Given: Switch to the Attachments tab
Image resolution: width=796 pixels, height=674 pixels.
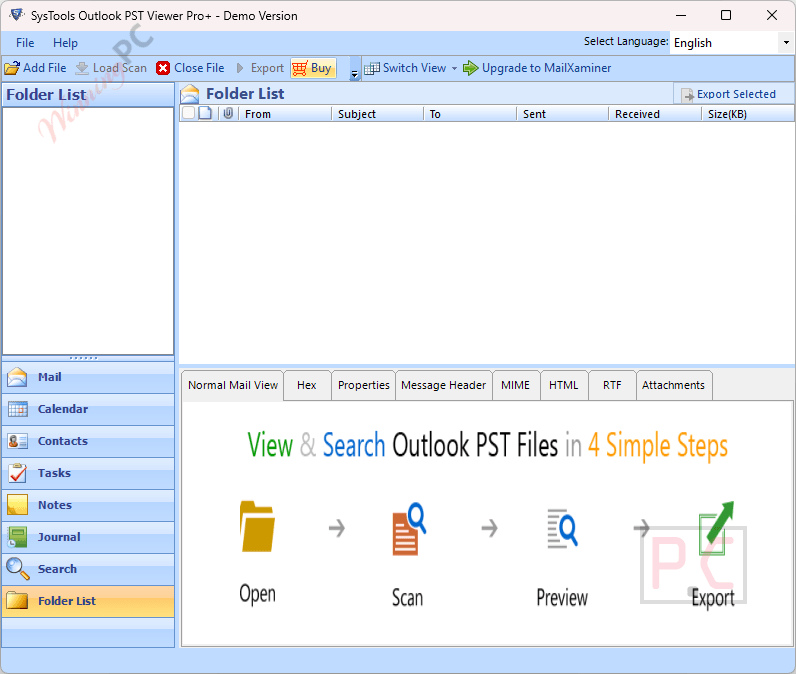Looking at the screenshot, I should 674,386.
